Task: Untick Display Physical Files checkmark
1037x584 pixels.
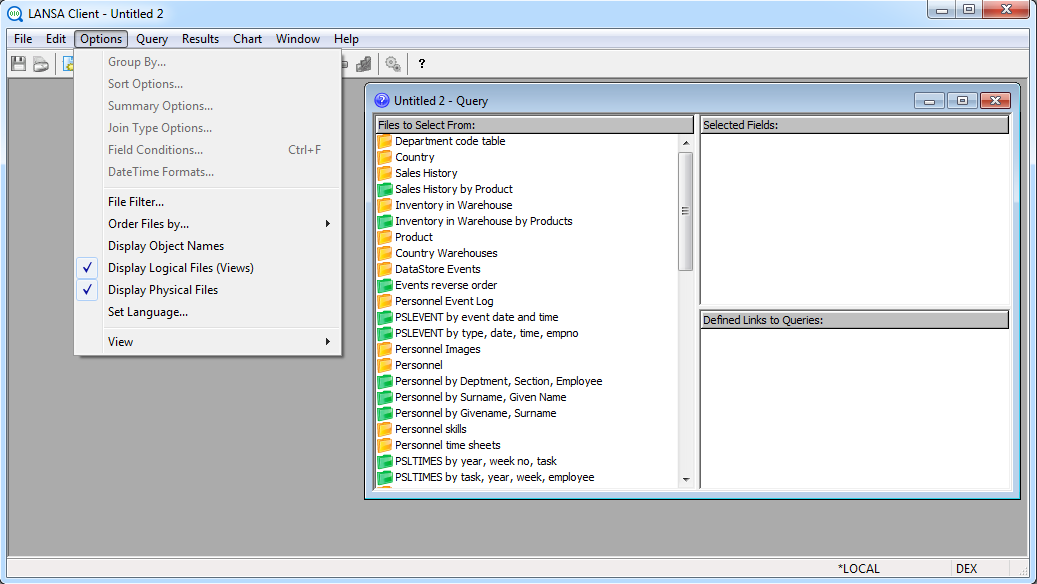Action: (x=87, y=290)
